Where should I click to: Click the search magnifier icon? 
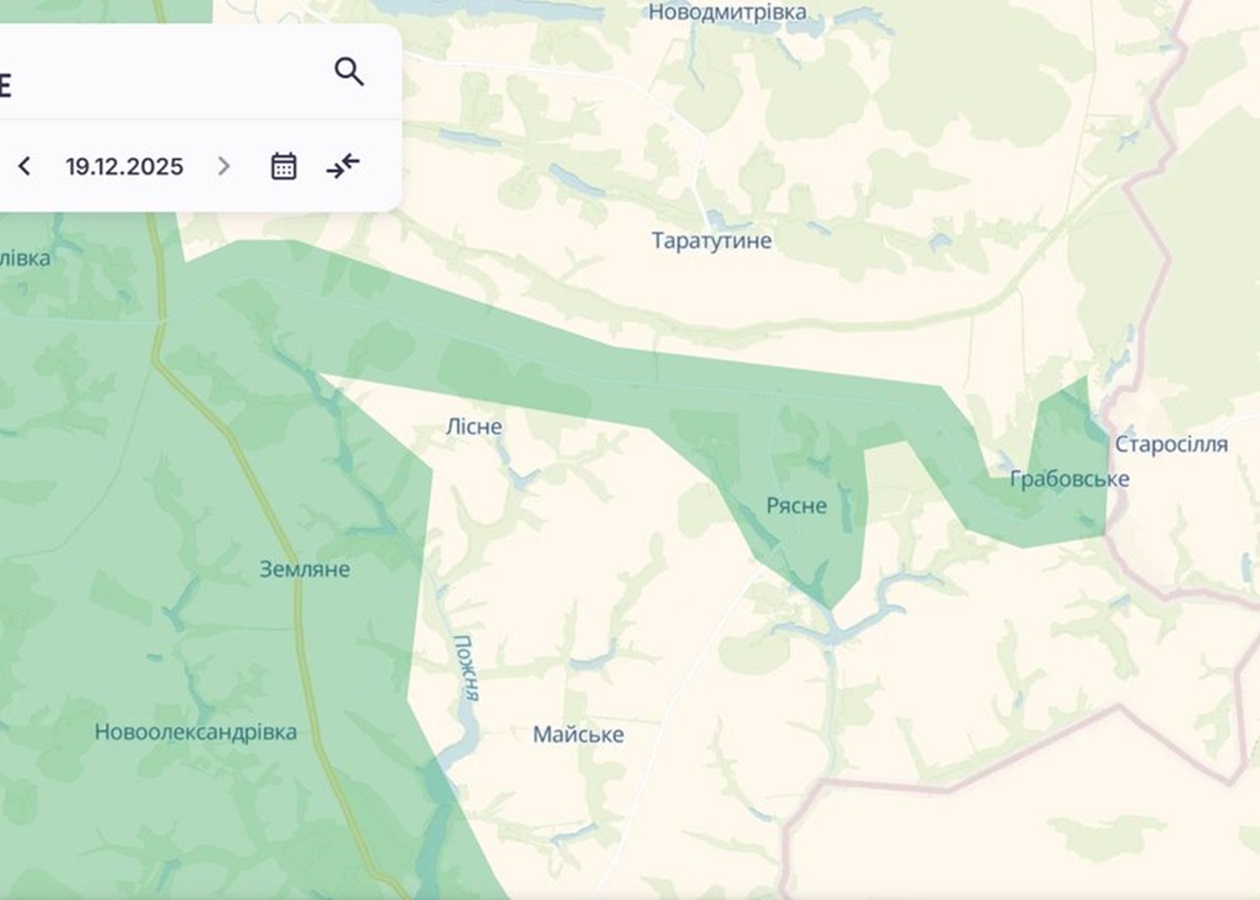point(349,72)
